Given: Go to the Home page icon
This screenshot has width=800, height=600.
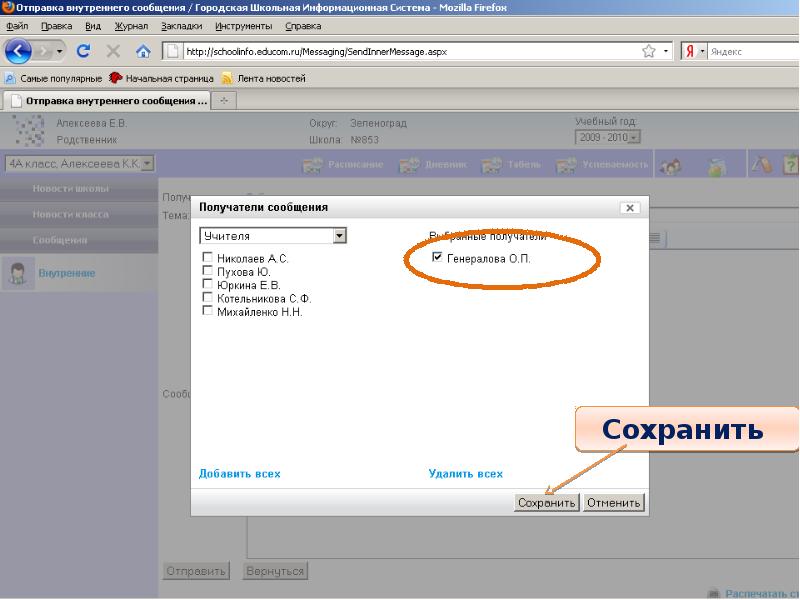Looking at the screenshot, I should point(143,51).
